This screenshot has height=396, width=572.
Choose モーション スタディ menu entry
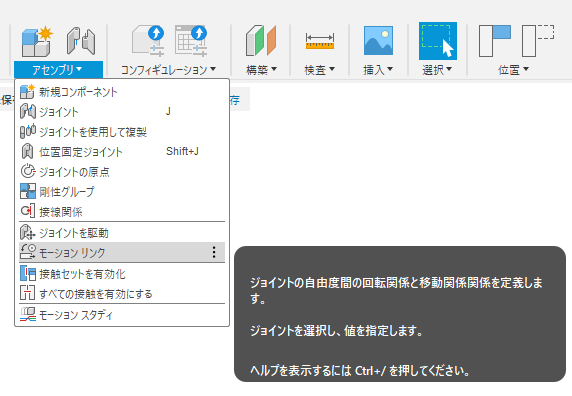[x=122, y=315]
